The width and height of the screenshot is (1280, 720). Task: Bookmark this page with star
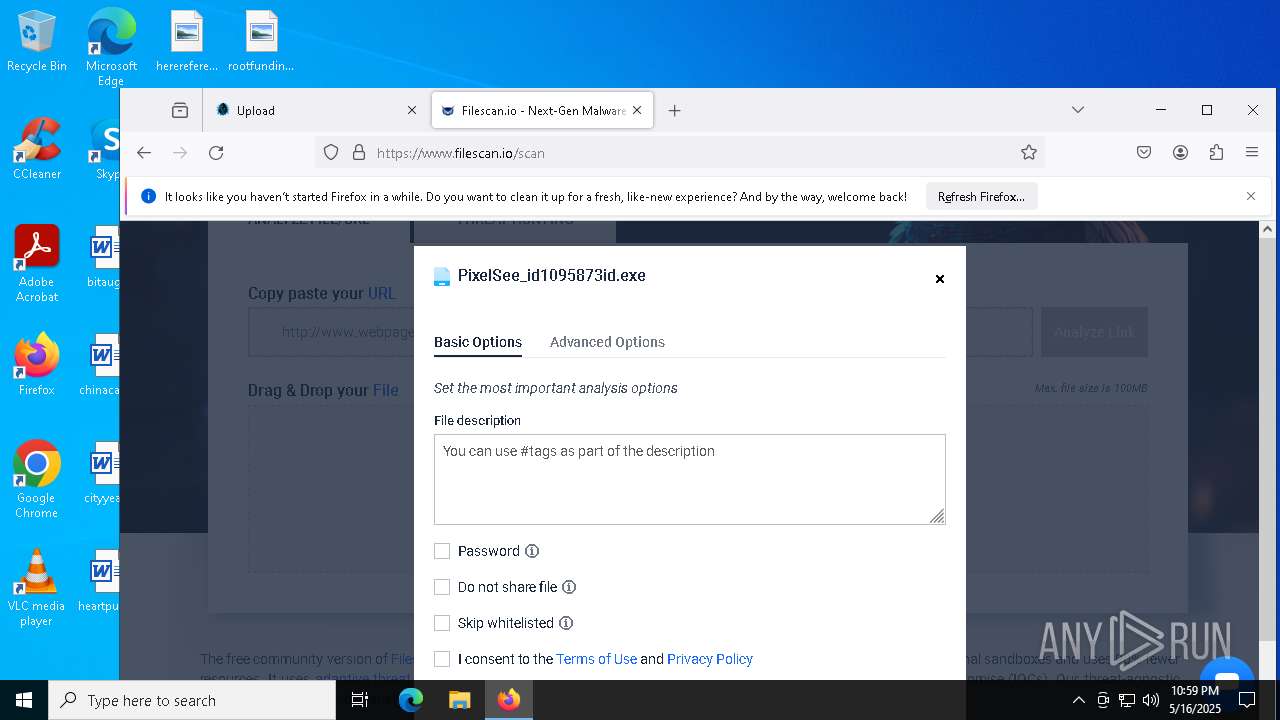[x=1028, y=153]
